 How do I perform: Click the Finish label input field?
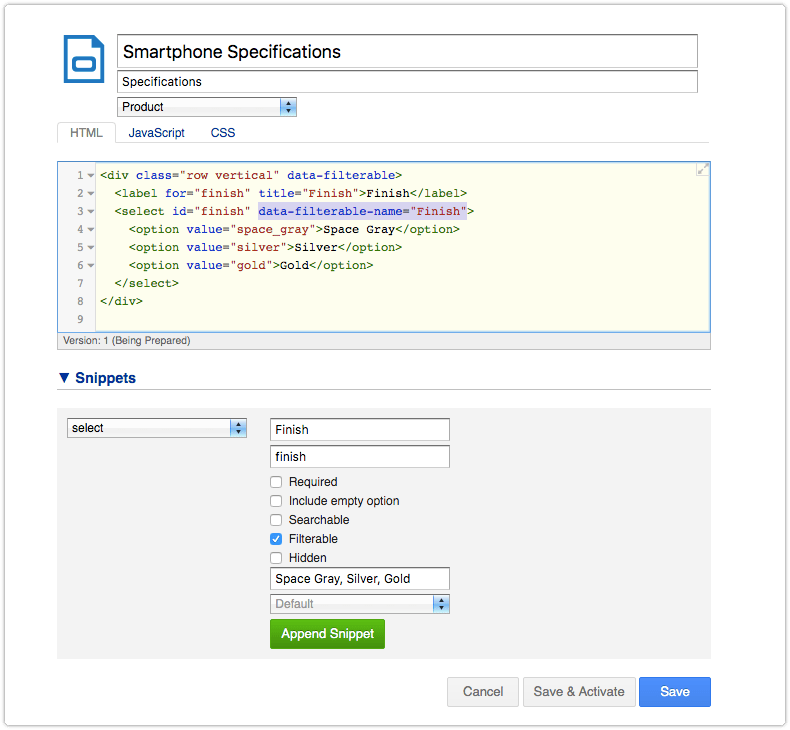tap(360, 430)
